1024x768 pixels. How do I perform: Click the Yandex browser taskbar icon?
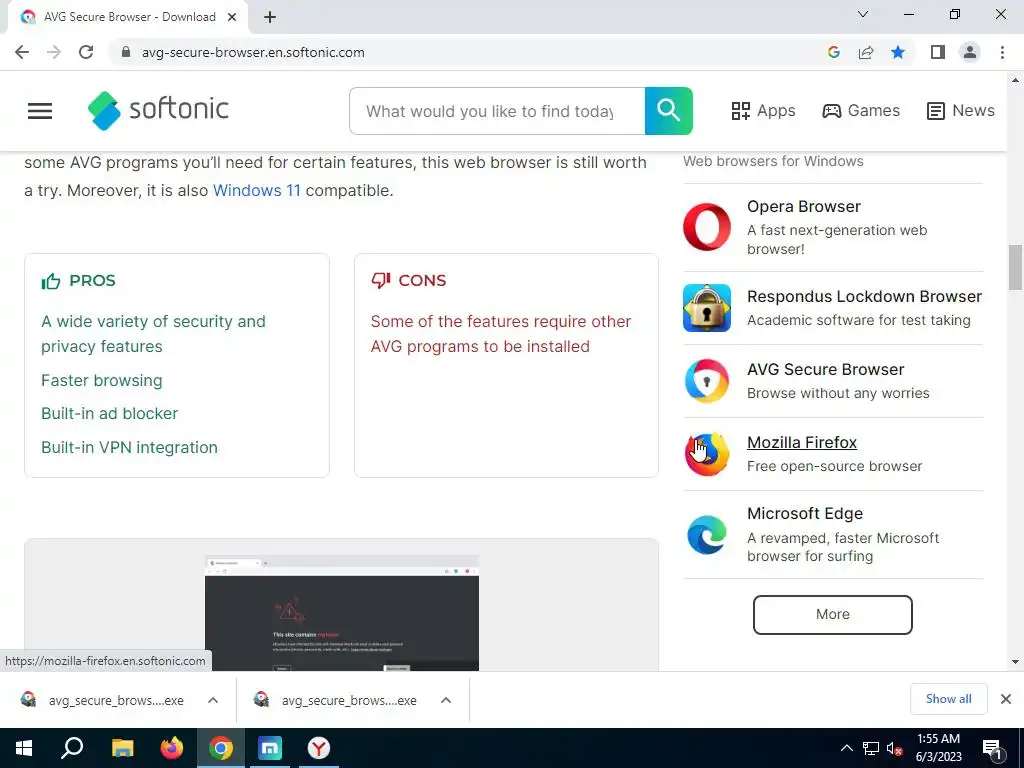coord(319,748)
